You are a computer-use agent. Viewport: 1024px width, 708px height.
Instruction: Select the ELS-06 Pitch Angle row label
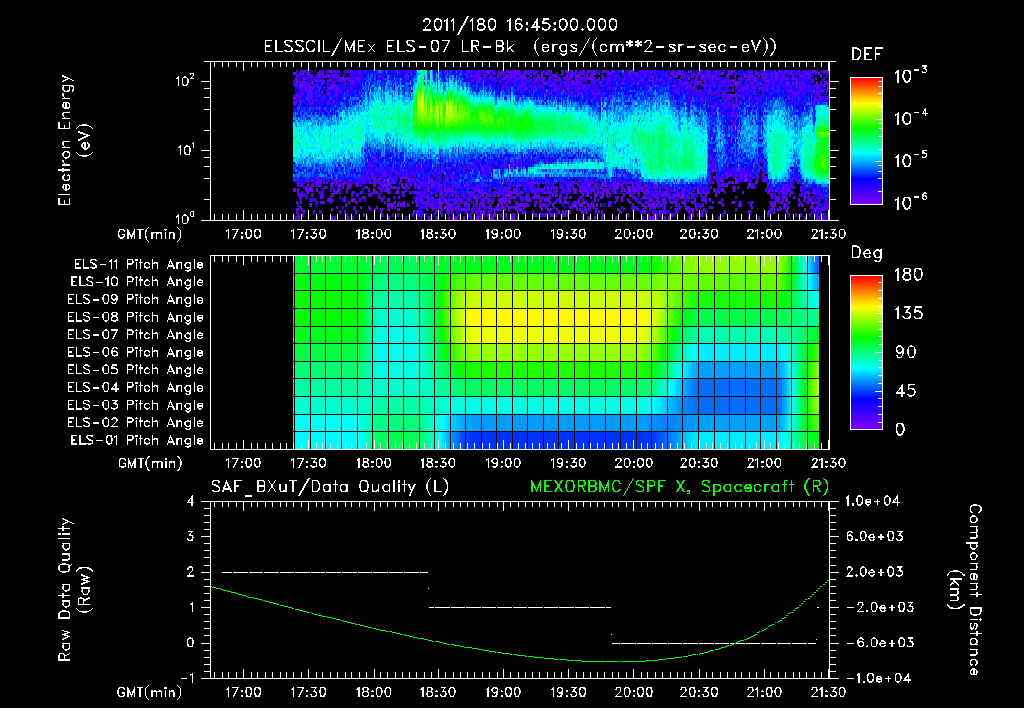coord(136,352)
